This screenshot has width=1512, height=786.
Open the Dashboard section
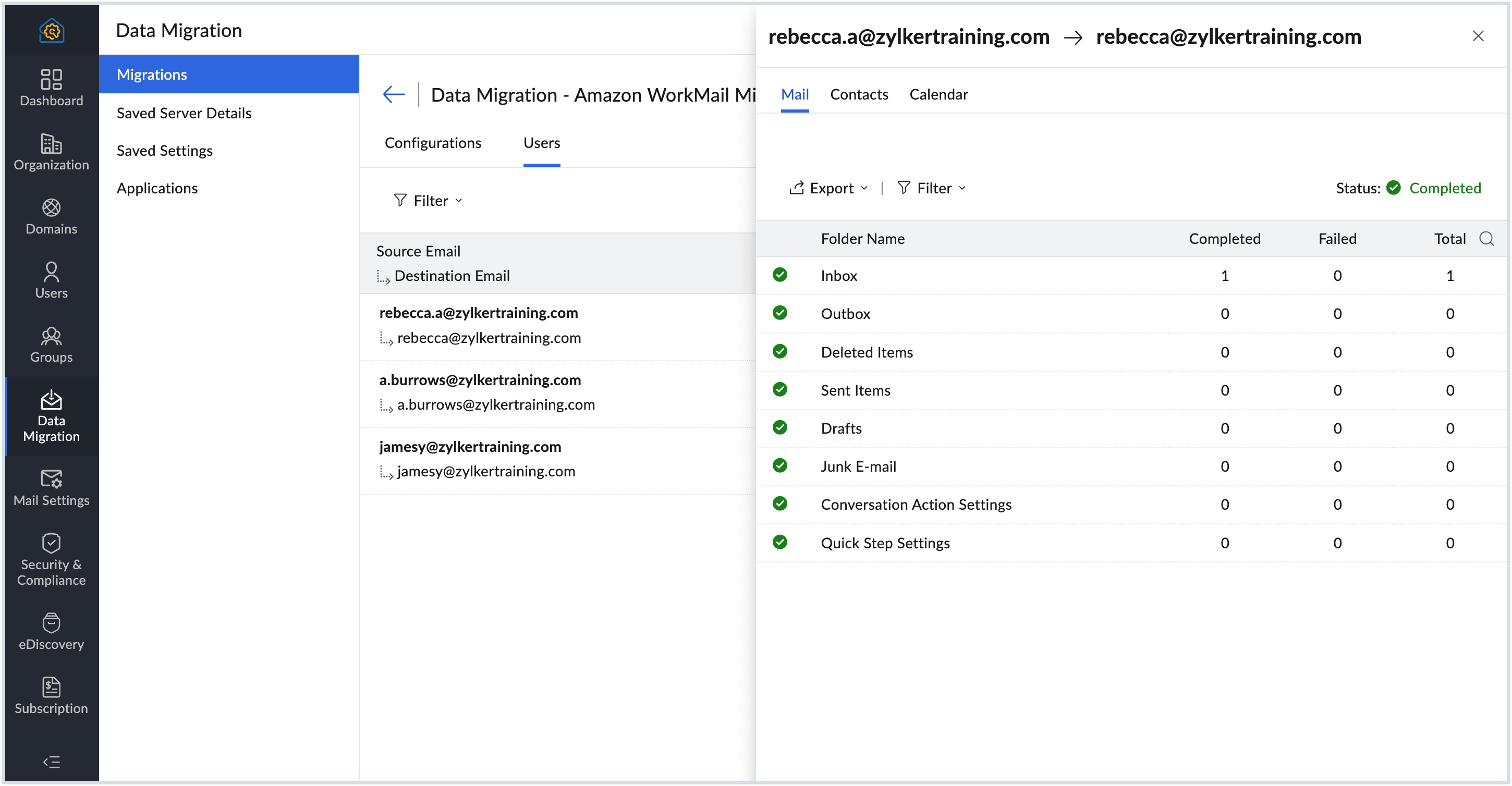point(51,87)
